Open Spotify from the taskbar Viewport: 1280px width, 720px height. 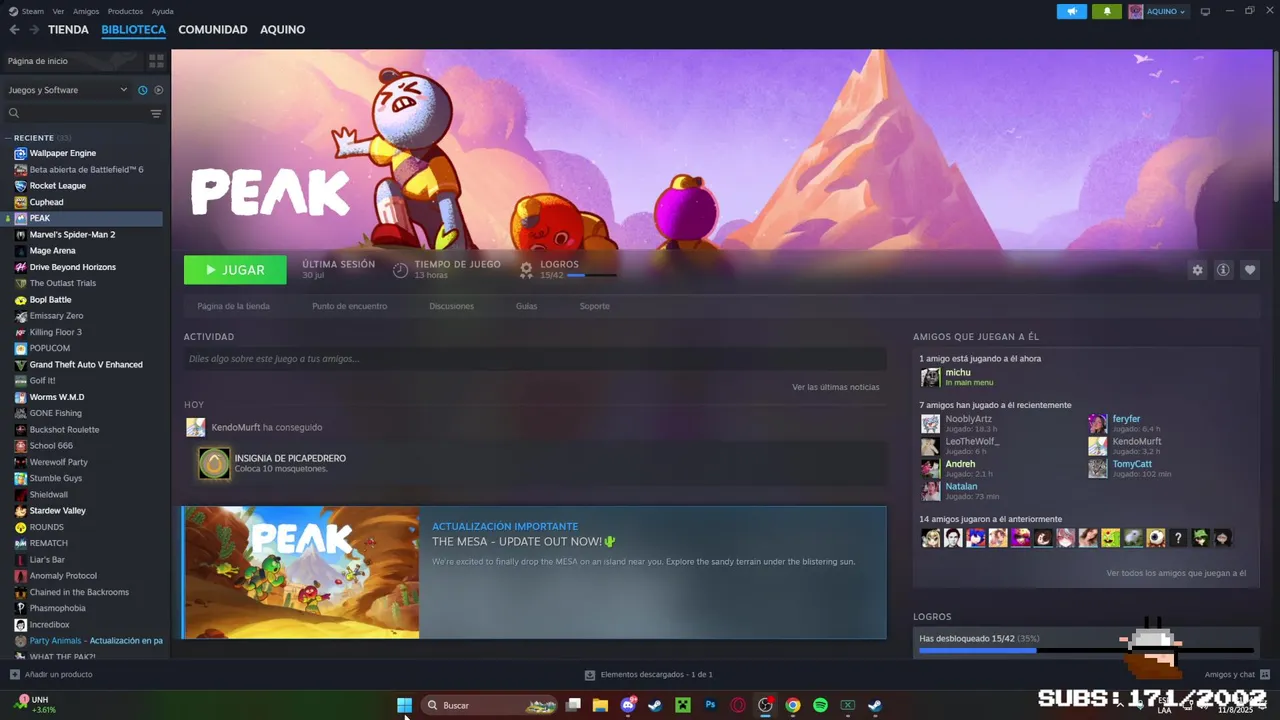820,705
